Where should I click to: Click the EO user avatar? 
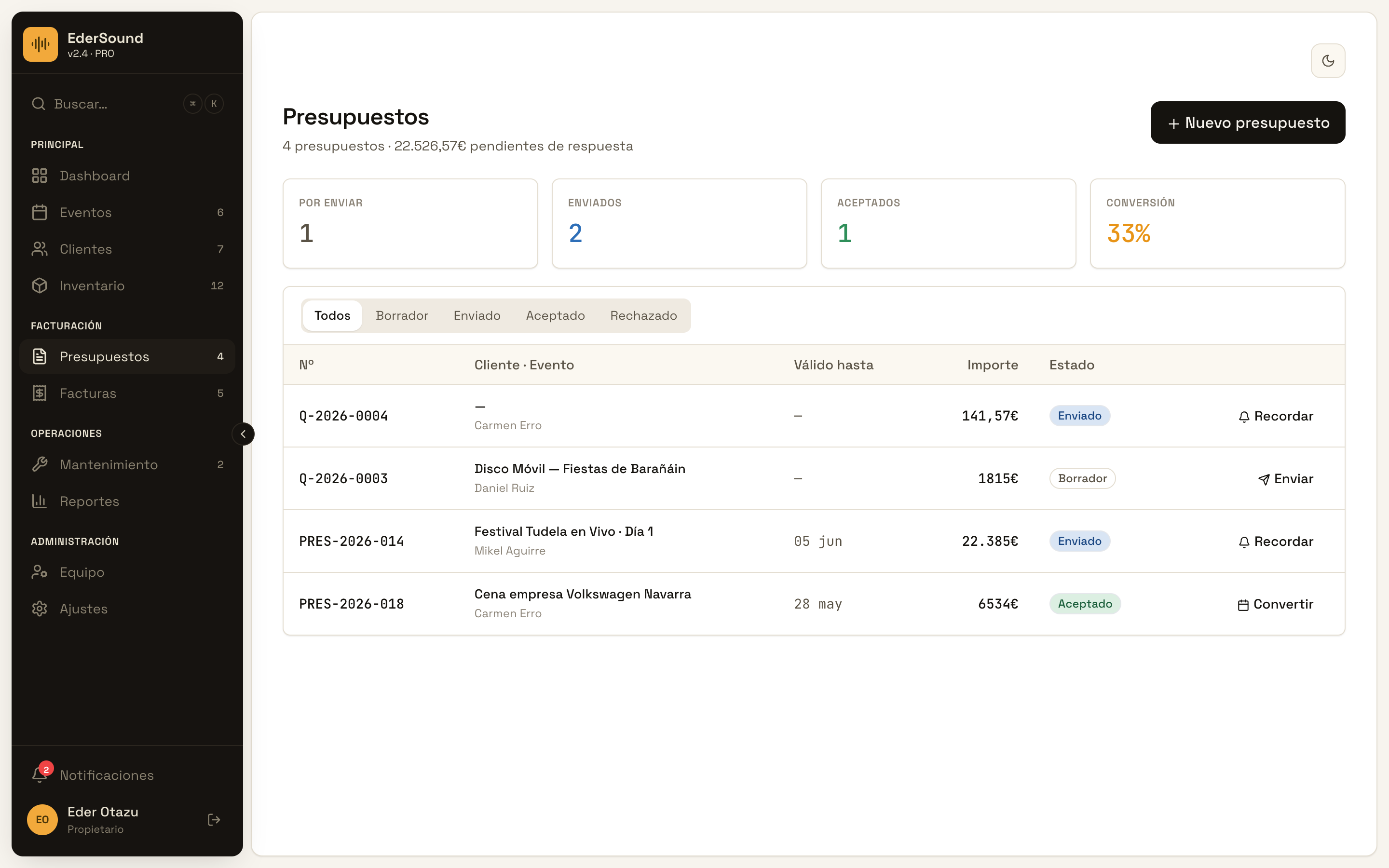click(42, 820)
